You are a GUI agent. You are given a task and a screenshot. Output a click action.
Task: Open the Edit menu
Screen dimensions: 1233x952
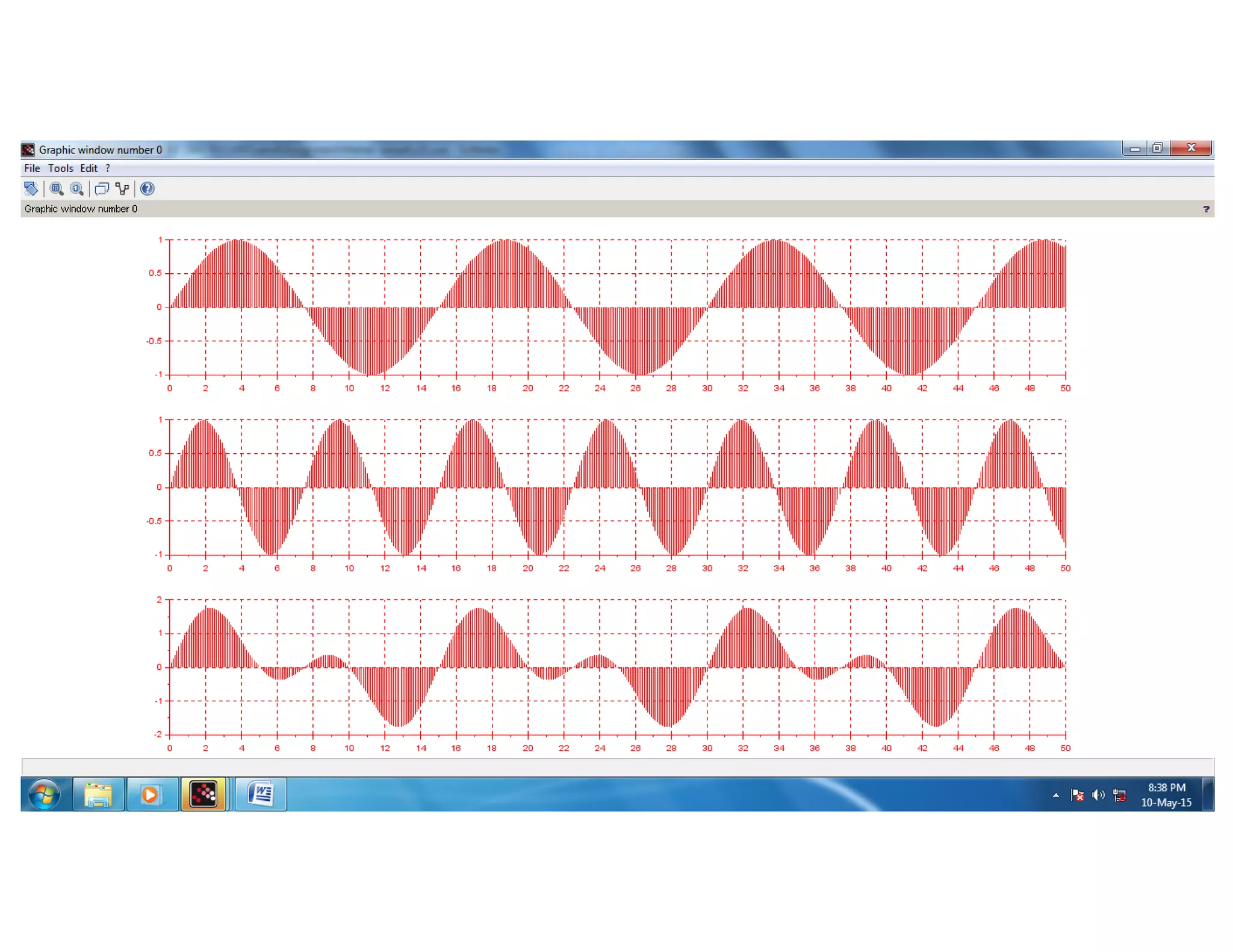89,168
